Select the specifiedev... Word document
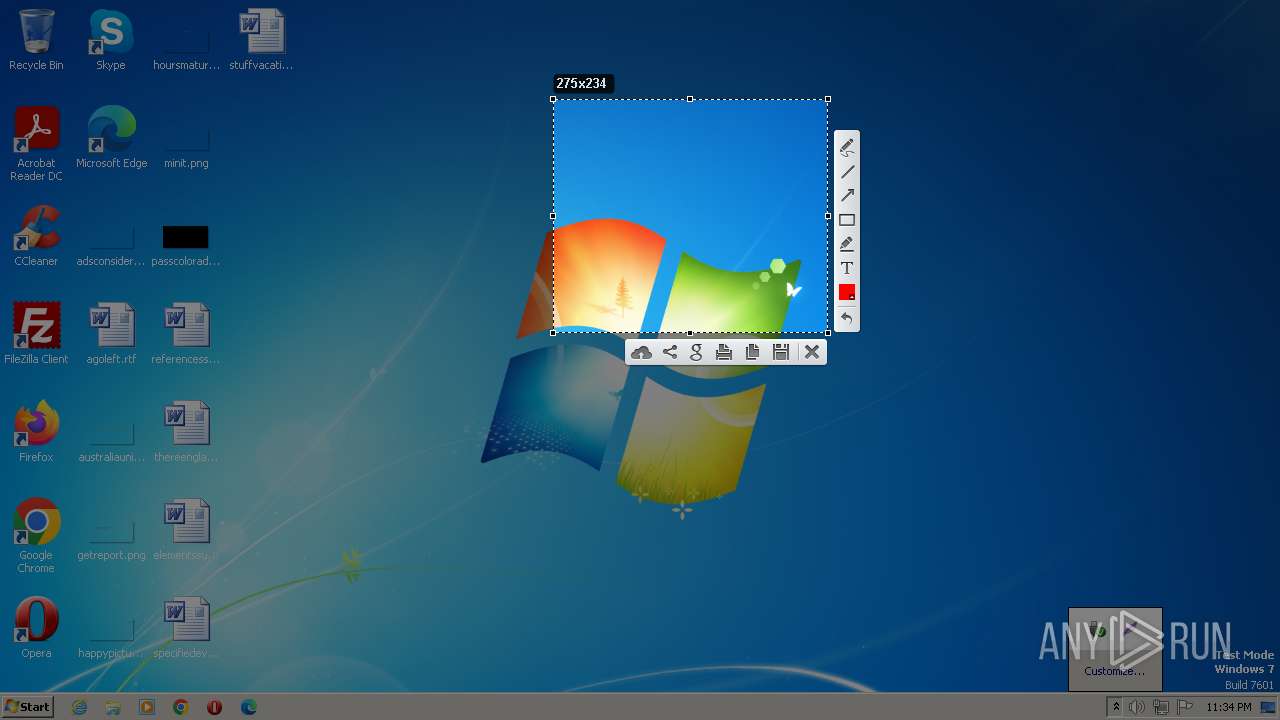The height and width of the screenshot is (720, 1280). click(186, 628)
